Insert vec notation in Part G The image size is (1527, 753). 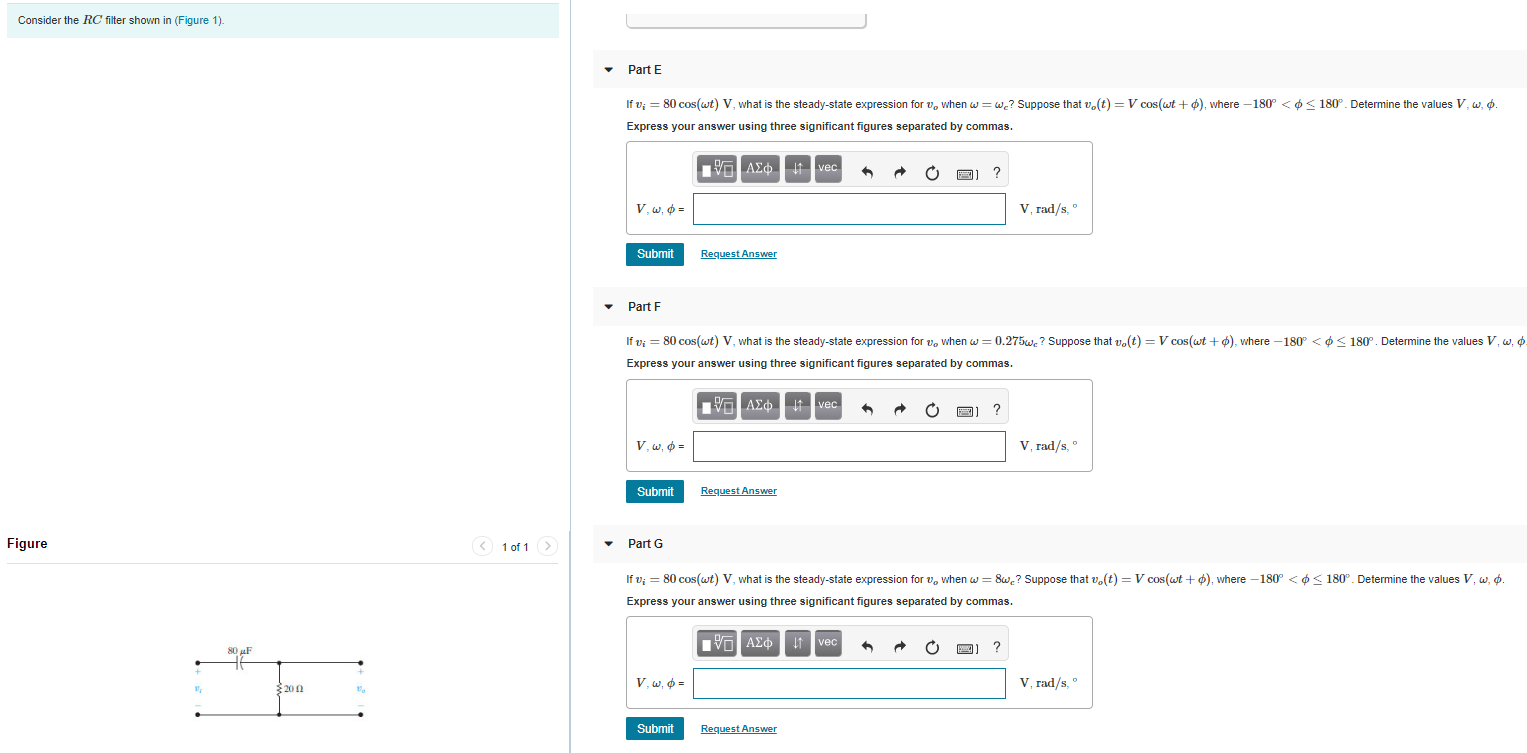[x=828, y=643]
